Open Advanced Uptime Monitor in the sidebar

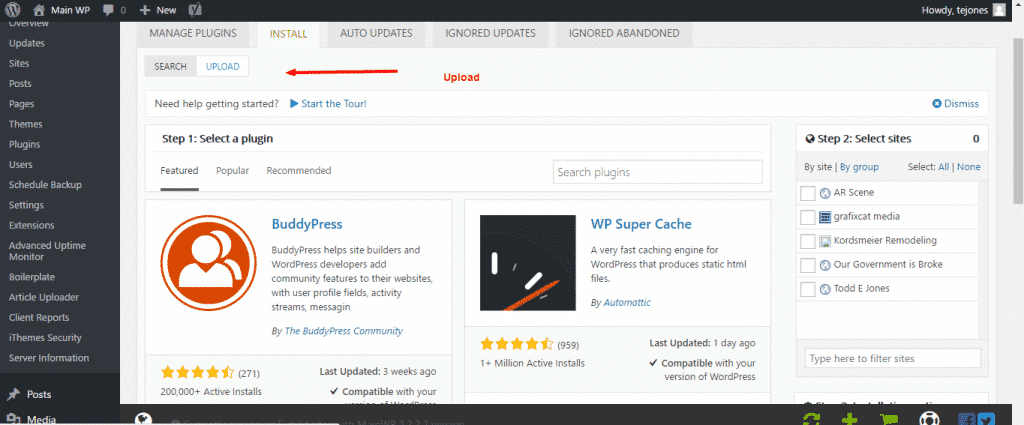click(47, 251)
